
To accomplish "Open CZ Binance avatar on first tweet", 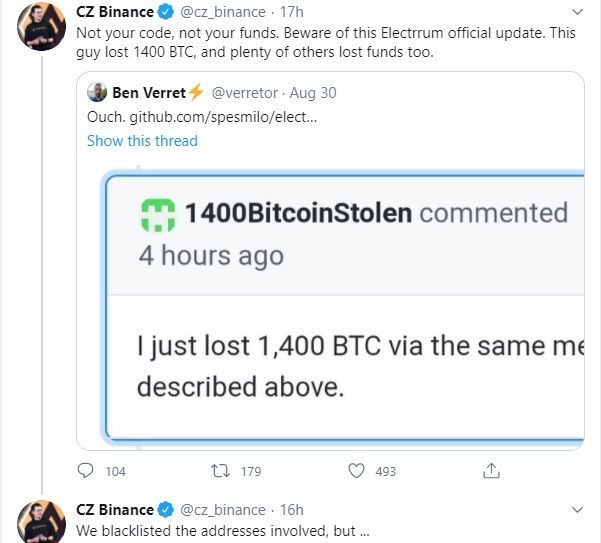I will click(x=41, y=26).
